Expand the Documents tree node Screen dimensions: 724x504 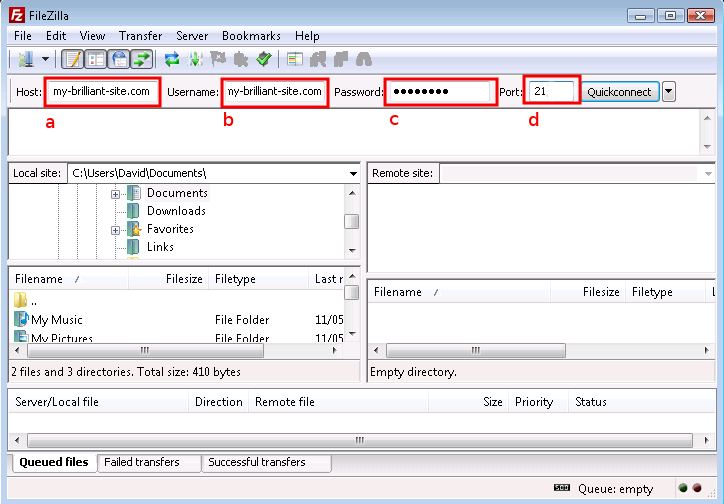click(115, 194)
